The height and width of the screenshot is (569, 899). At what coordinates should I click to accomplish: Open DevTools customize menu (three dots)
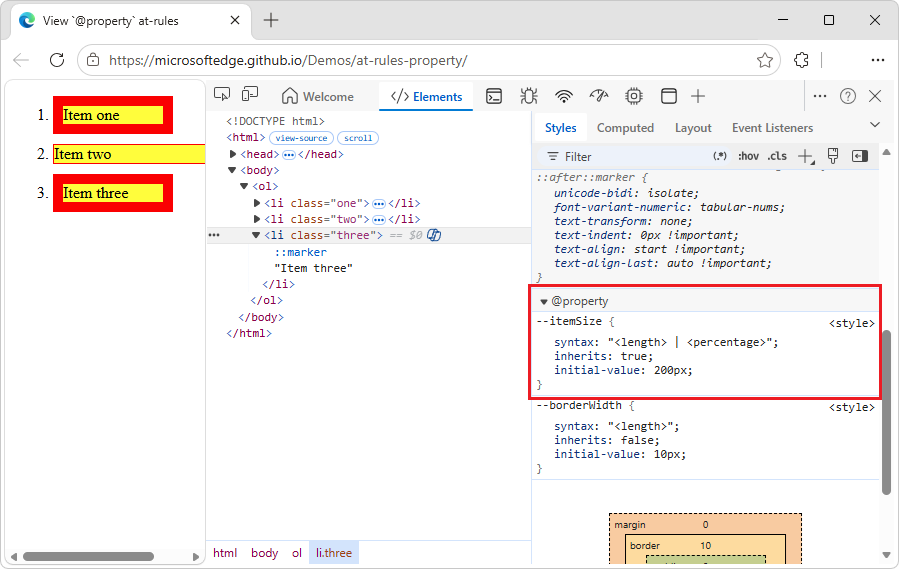click(x=820, y=96)
